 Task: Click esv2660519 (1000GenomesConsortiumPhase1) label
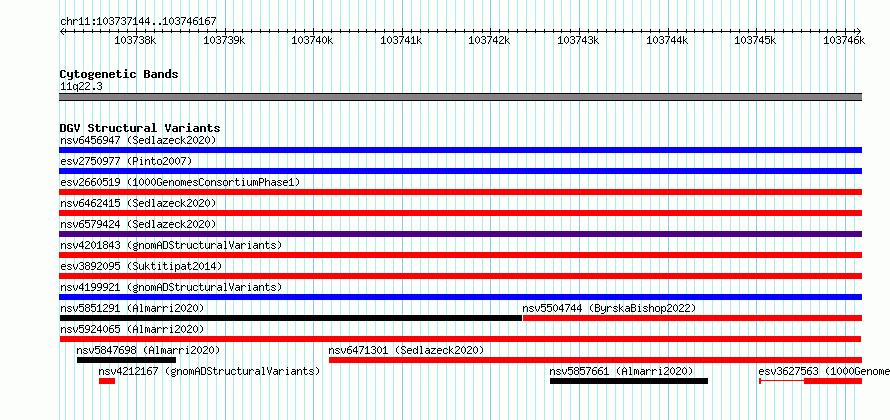(x=180, y=182)
